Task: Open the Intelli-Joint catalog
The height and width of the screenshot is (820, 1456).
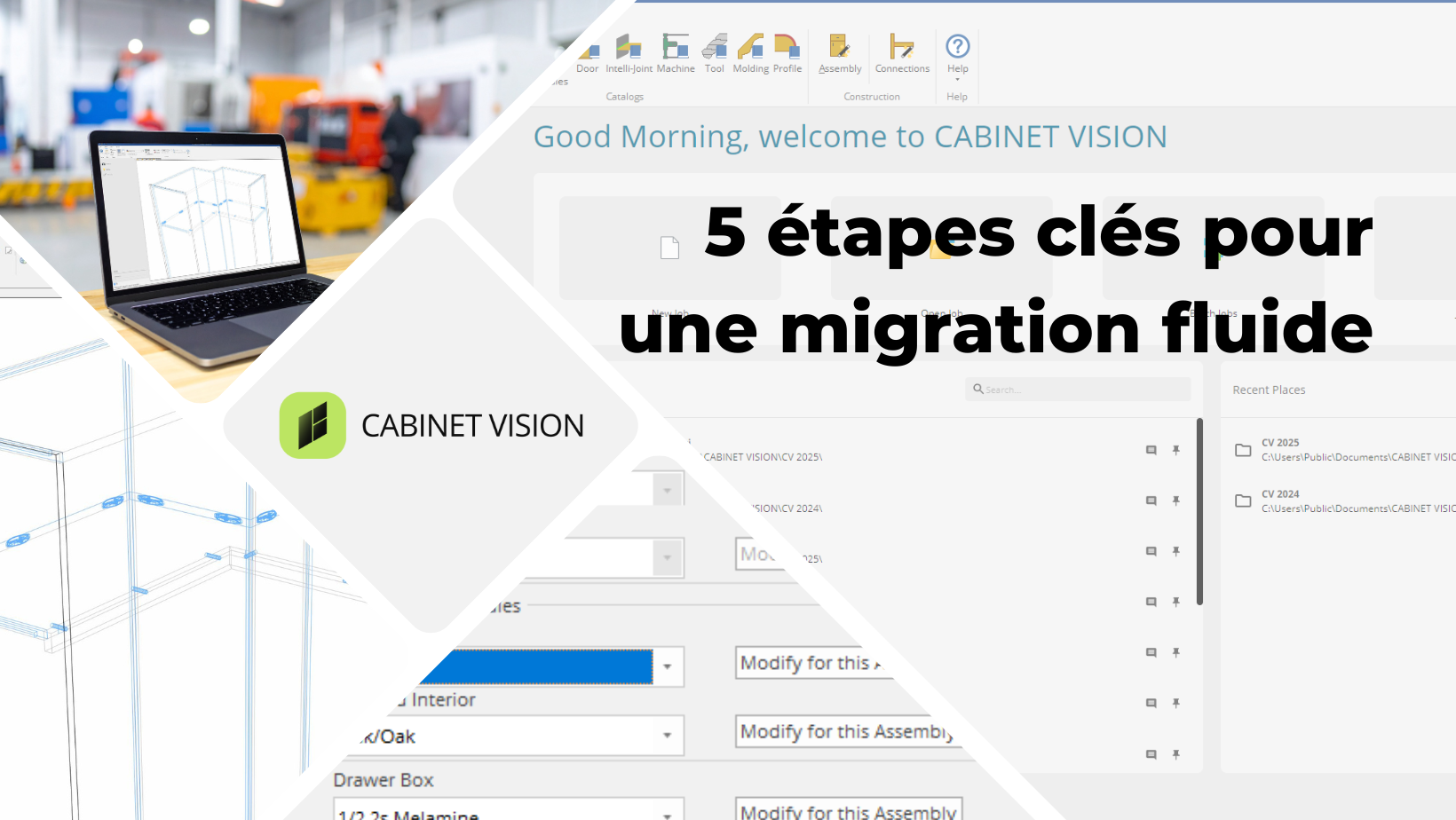Action: pos(629,54)
